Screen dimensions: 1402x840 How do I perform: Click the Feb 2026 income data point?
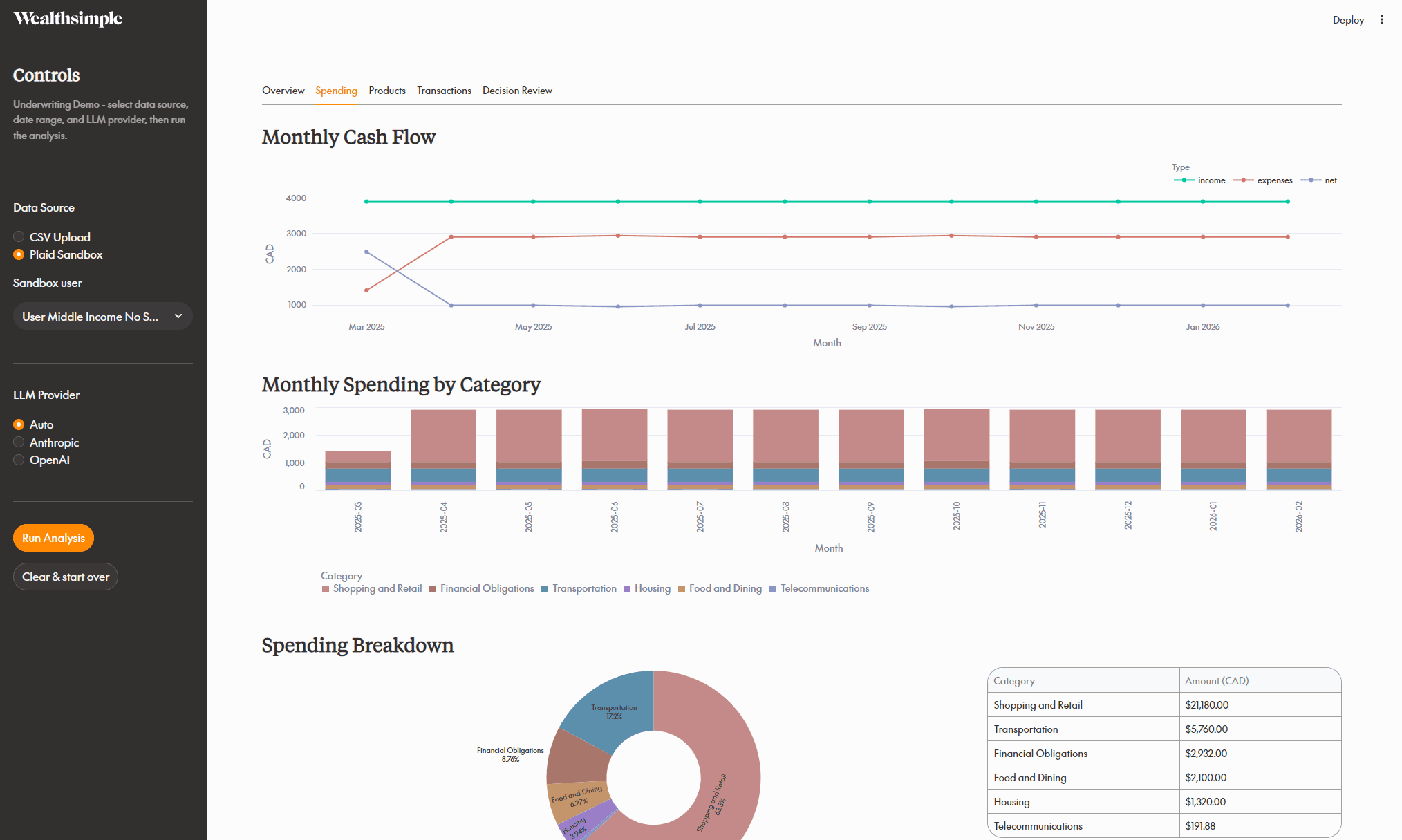[1287, 202]
